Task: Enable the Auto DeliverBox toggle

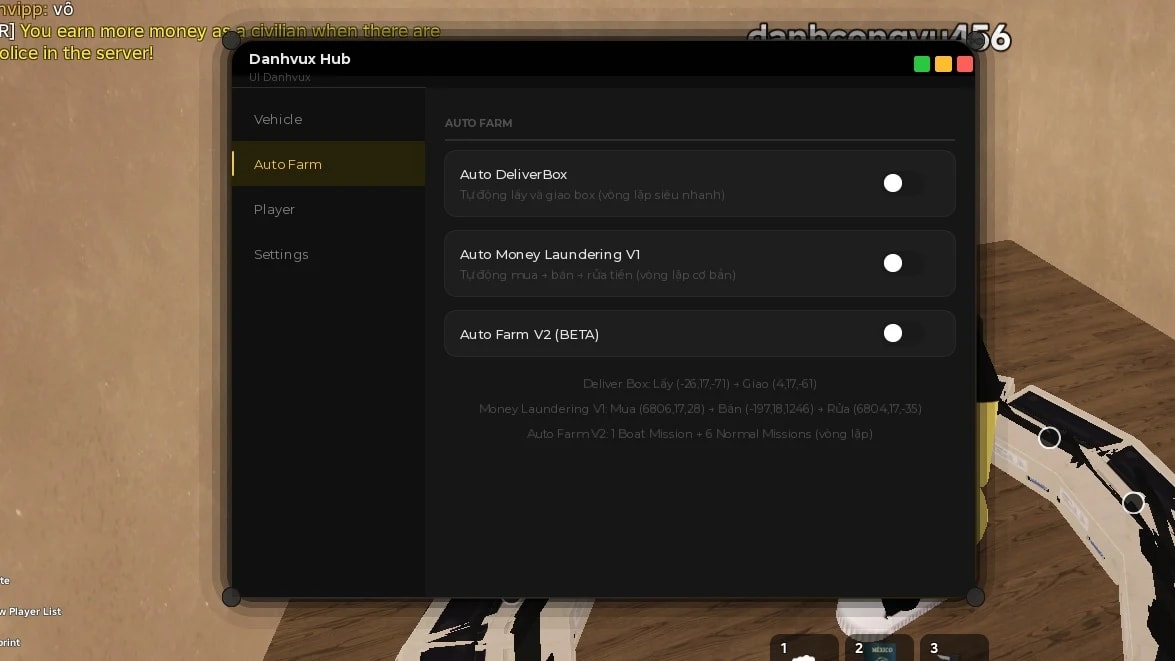Action: pyautogui.click(x=903, y=183)
